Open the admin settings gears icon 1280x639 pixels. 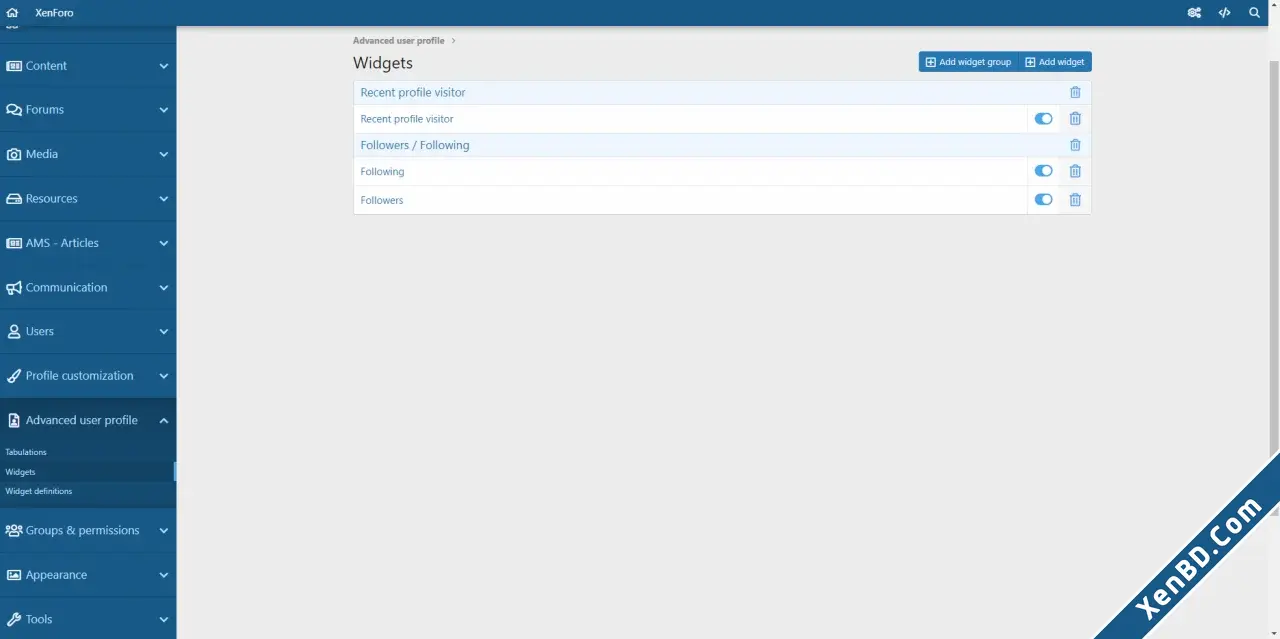[1194, 13]
